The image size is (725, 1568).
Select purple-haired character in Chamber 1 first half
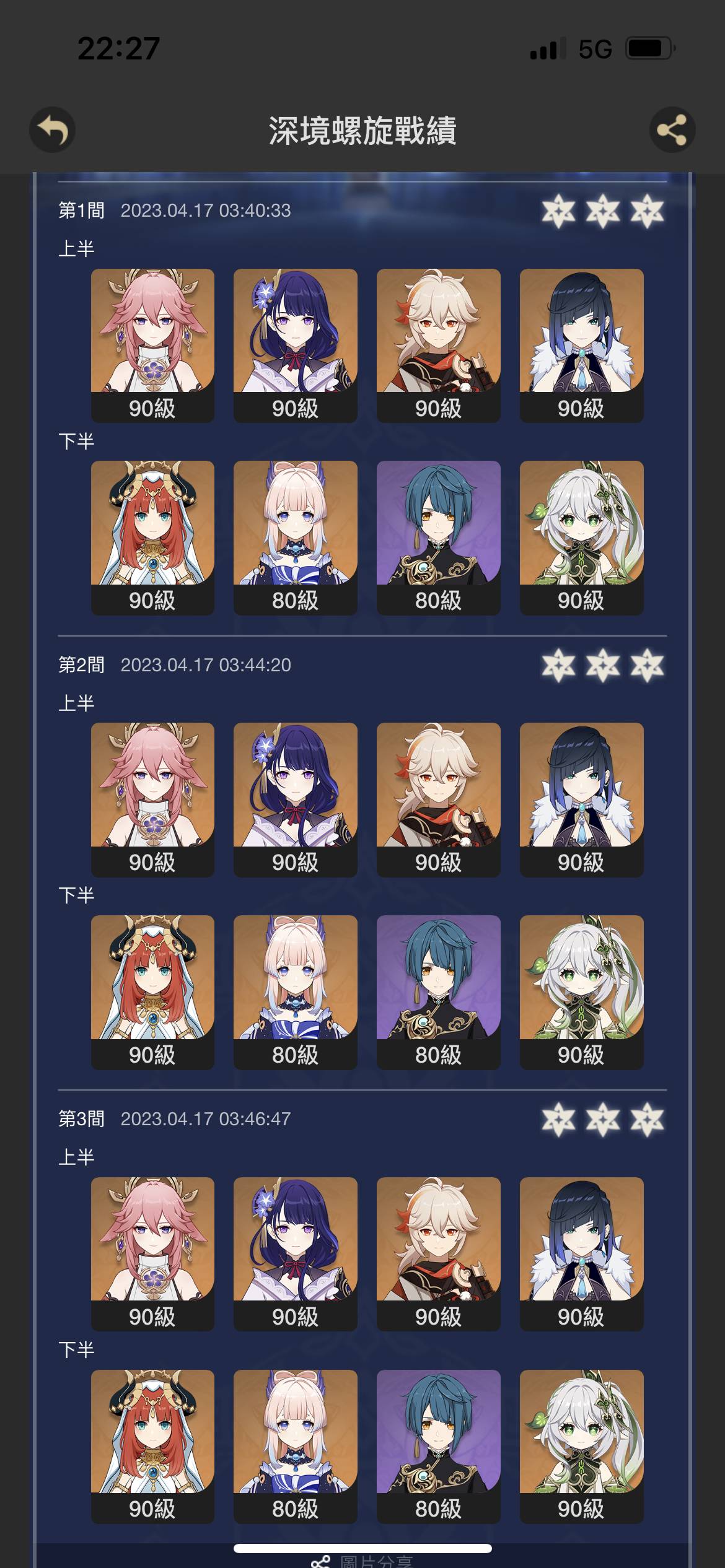click(295, 346)
